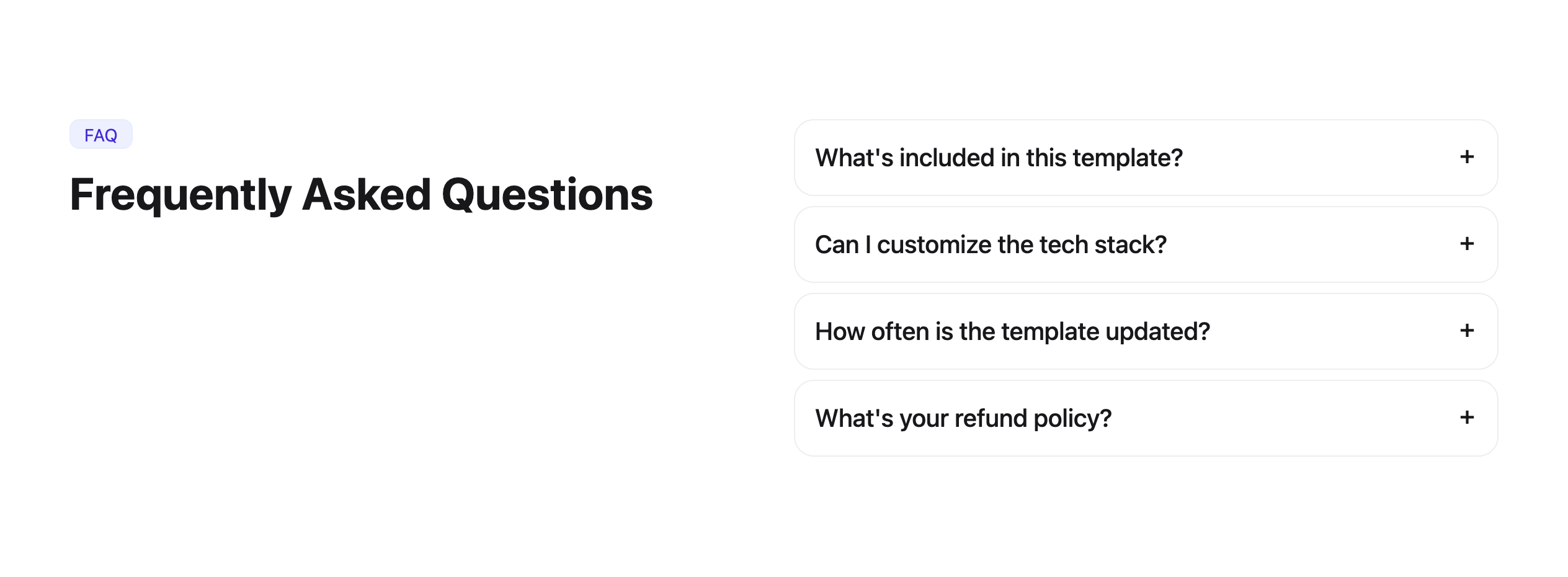Click the "What's your refund policy?" question text
Image resolution: width=1568 pixels, height=577 pixels.
963,419
